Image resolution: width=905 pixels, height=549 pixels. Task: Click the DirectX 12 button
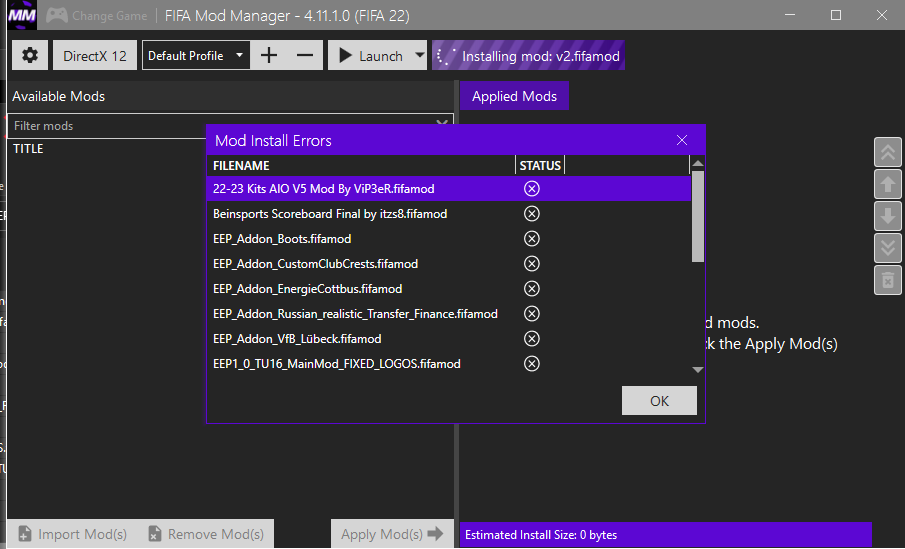click(95, 55)
